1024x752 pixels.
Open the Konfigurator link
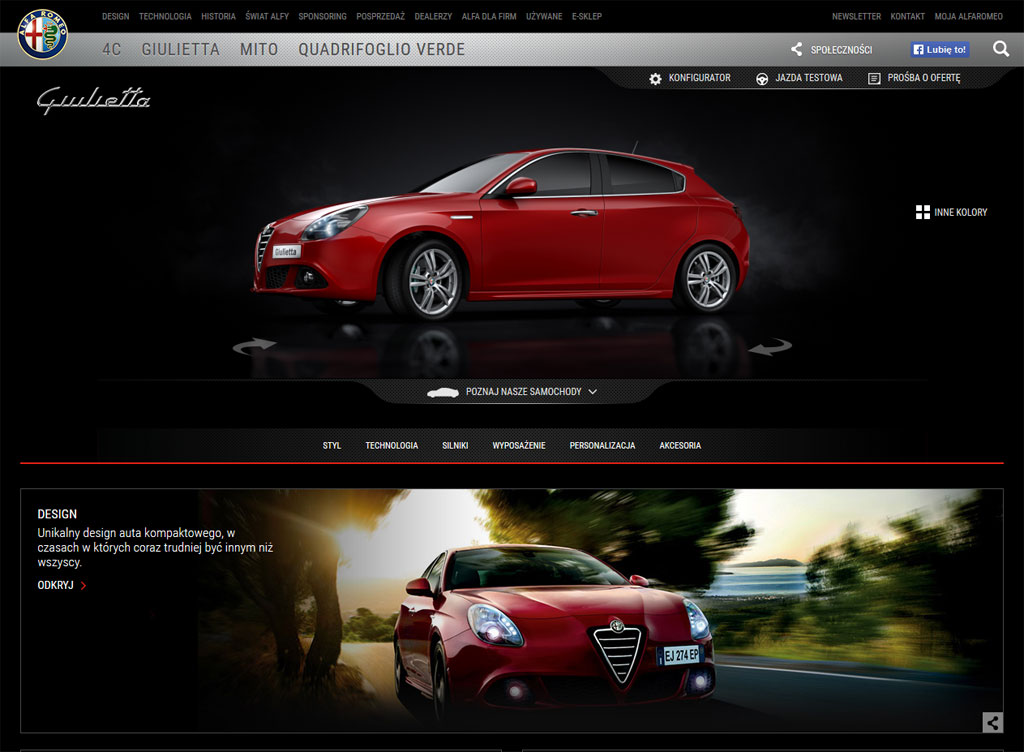pyautogui.click(x=699, y=78)
